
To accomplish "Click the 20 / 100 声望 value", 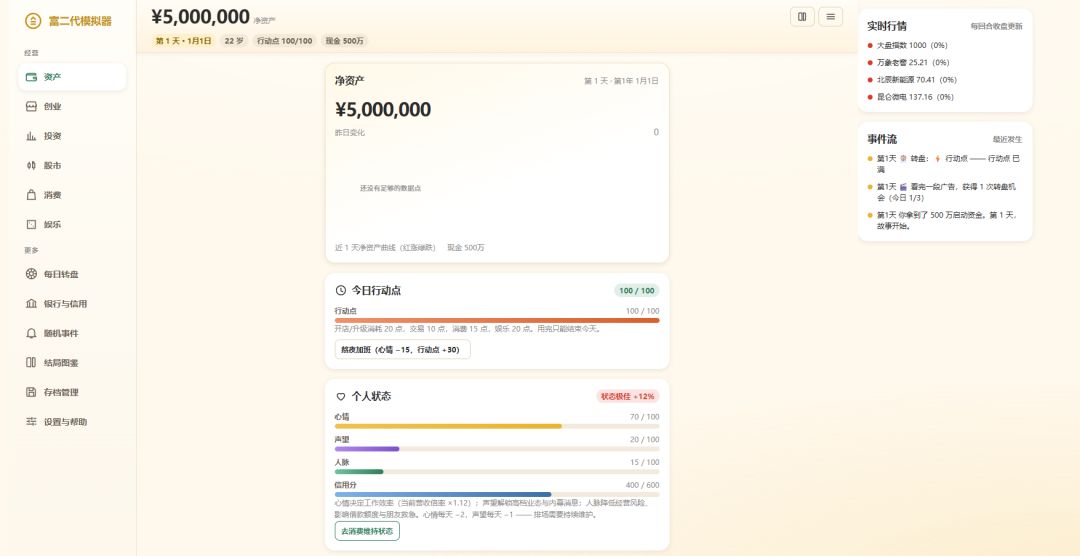I will coord(644,440).
